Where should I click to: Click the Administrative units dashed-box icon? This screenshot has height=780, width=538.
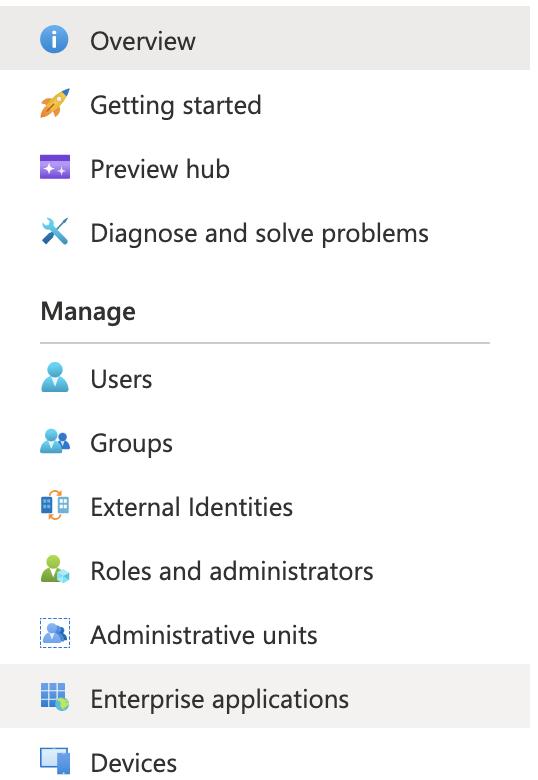click(x=55, y=633)
